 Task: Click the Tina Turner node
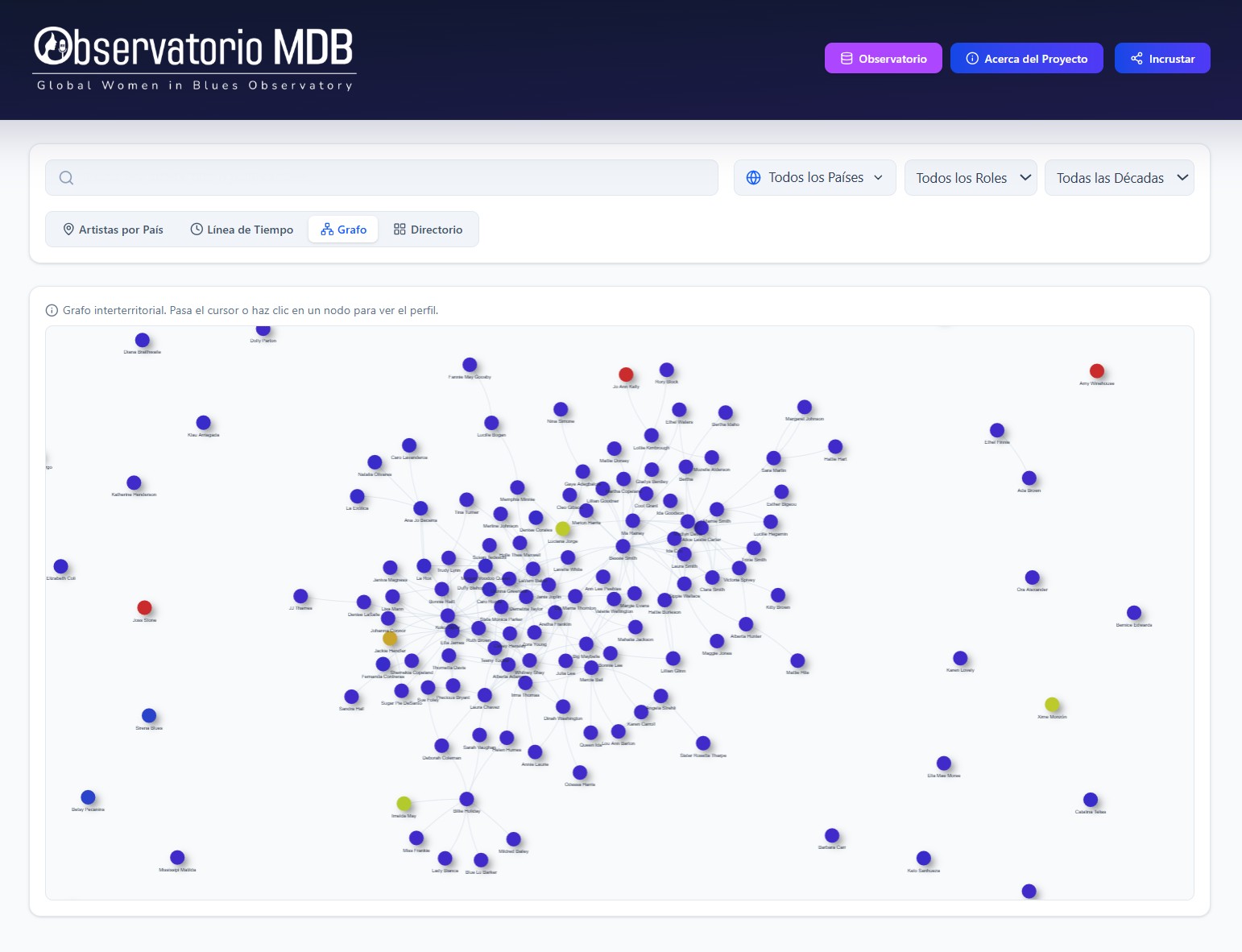click(466, 500)
